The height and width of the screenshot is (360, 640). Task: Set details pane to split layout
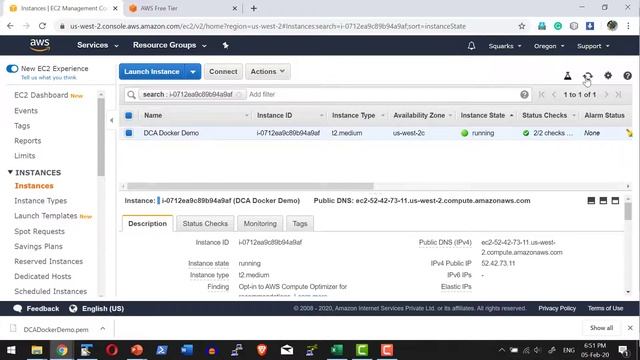603,201
